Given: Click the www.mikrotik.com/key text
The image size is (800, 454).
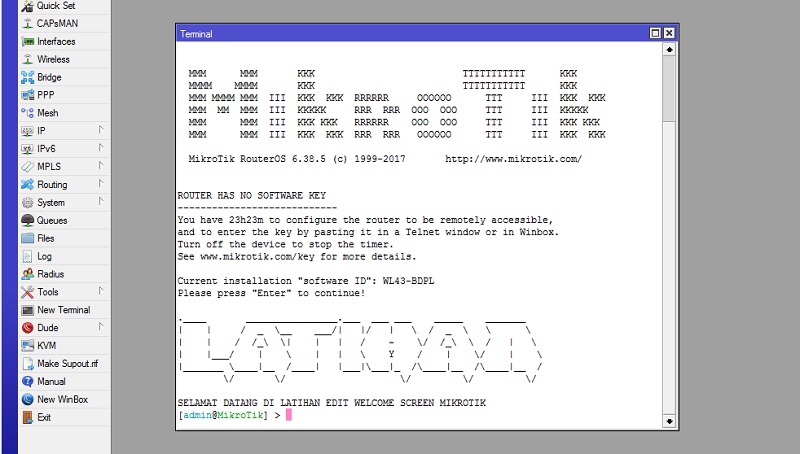Looking at the screenshot, I should (x=257, y=256).
